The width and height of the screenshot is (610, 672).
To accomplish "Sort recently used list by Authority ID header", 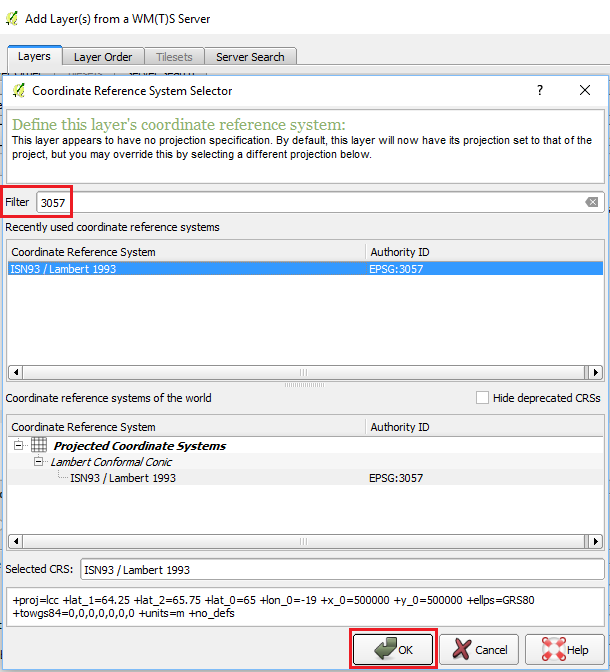I will [x=400, y=252].
